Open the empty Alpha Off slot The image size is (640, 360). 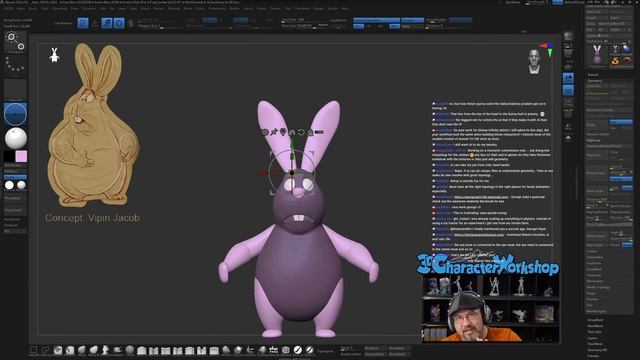(x=15, y=90)
